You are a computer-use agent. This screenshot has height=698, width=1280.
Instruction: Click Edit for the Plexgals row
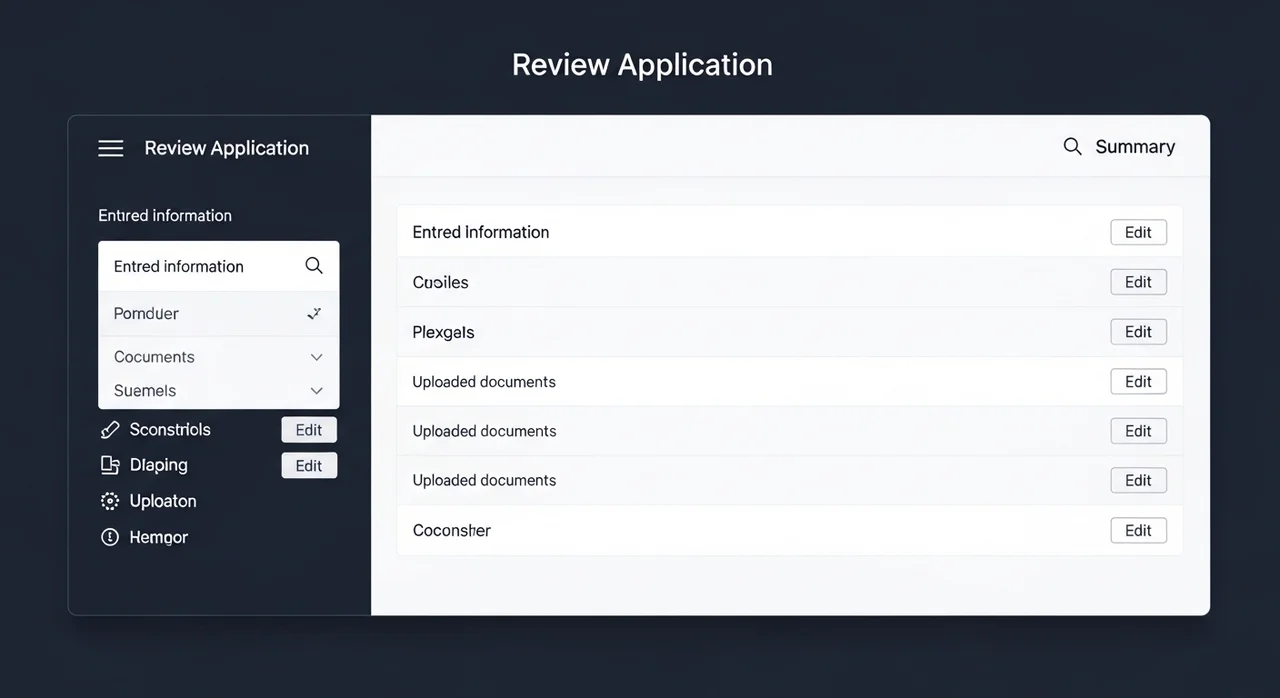point(1138,332)
